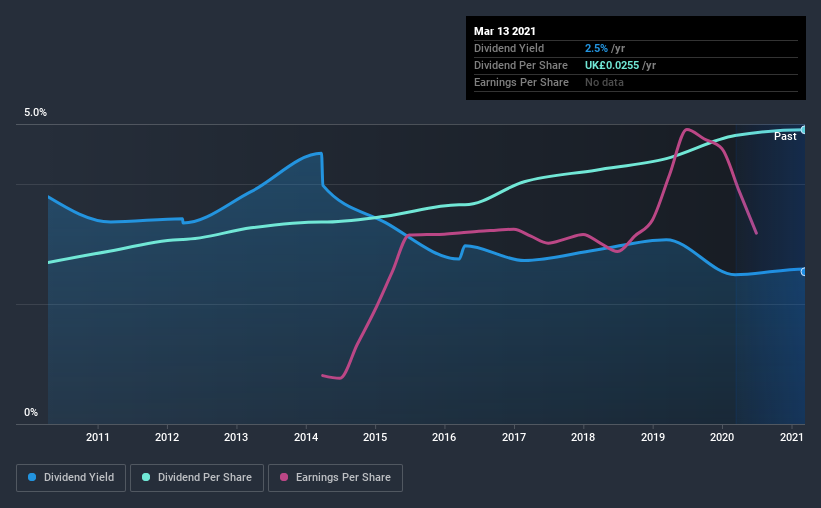The width and height of the screenshot is (821, 508).
Task: Click the Past label on chart
Action: 785,136
